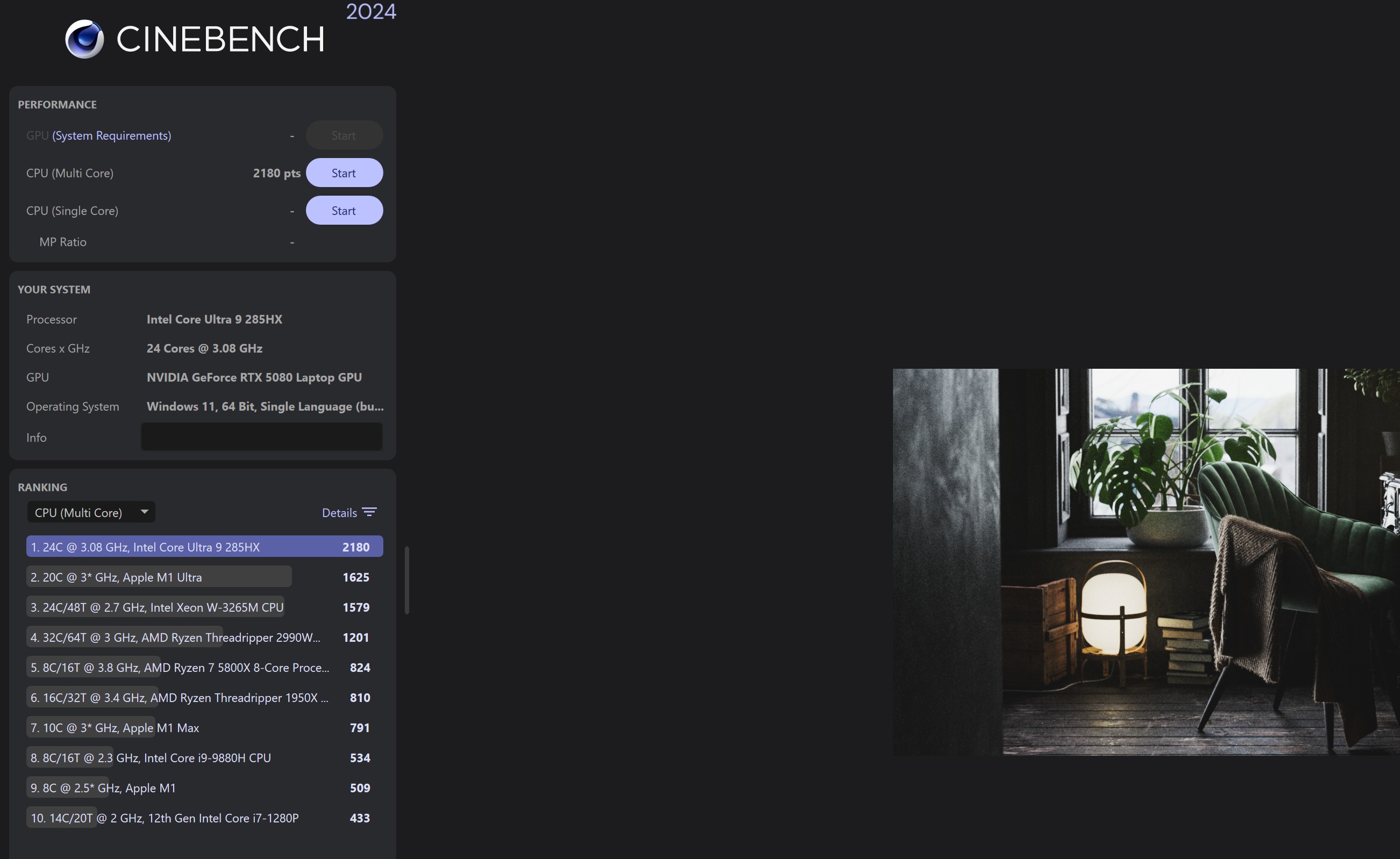Screen dimensions: 1400x859
Task: Select the Intel Xeon W-3265M ranking row
Action: pyautogui.click(x=156, y=607)
